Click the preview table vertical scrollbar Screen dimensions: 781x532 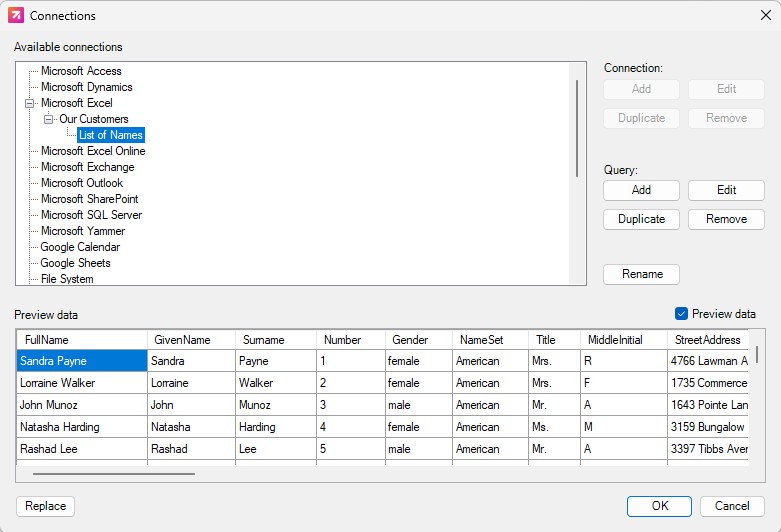click(x=757, y=354)
